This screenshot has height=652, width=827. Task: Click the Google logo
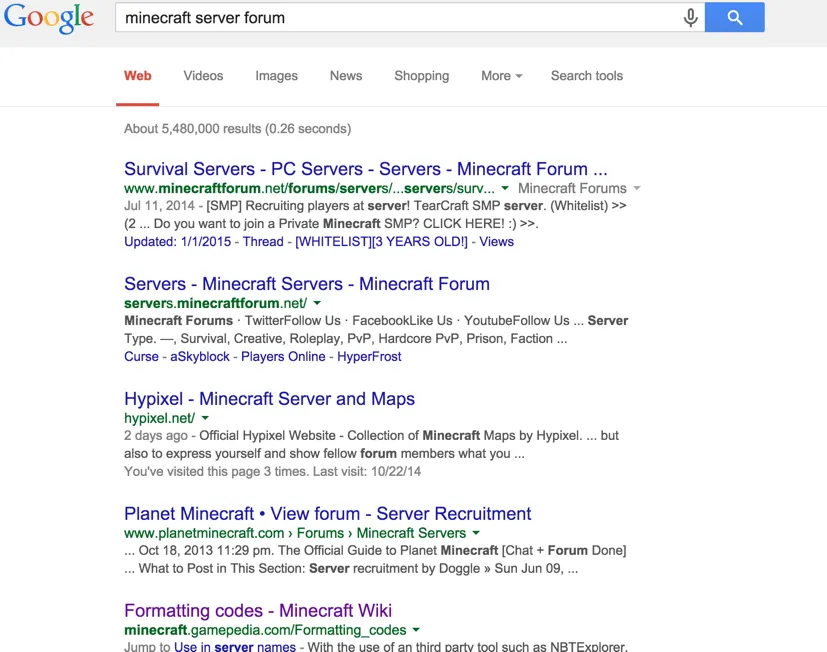(49, 18)
